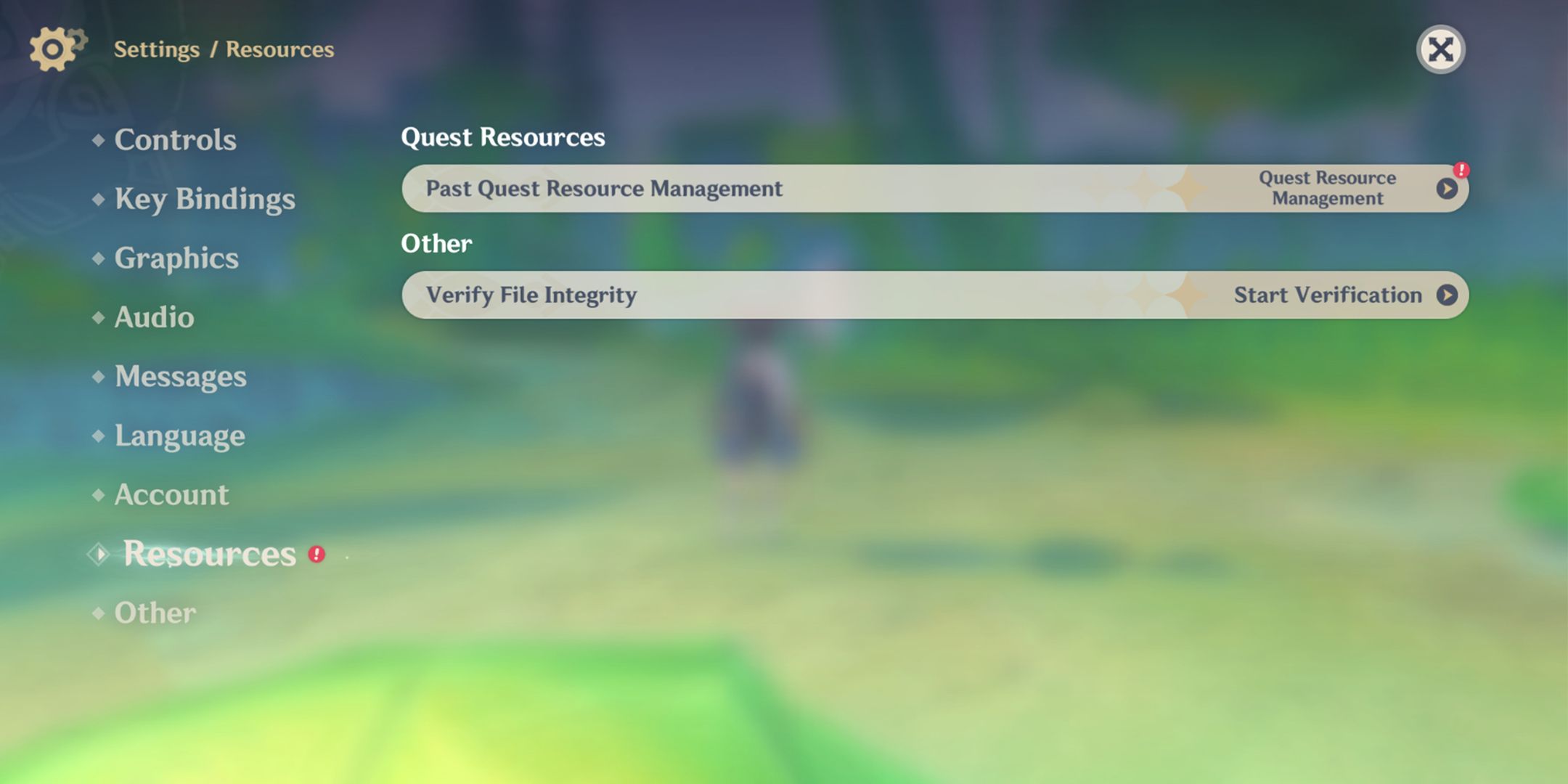The height and width of the screenshot is (784, 1568).
Task: Select the Other menu item
Action: pyautogui.click(x=155, y=612)
